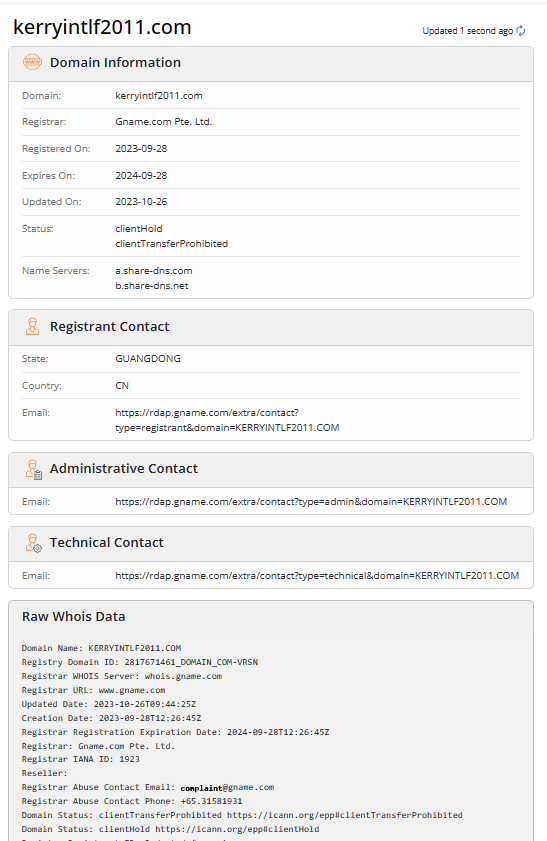Click the icann.org epp clientTransferProhibited URL
Image resolution: width=547 pixels, height=841 pixels.
[x=345, y=815]
